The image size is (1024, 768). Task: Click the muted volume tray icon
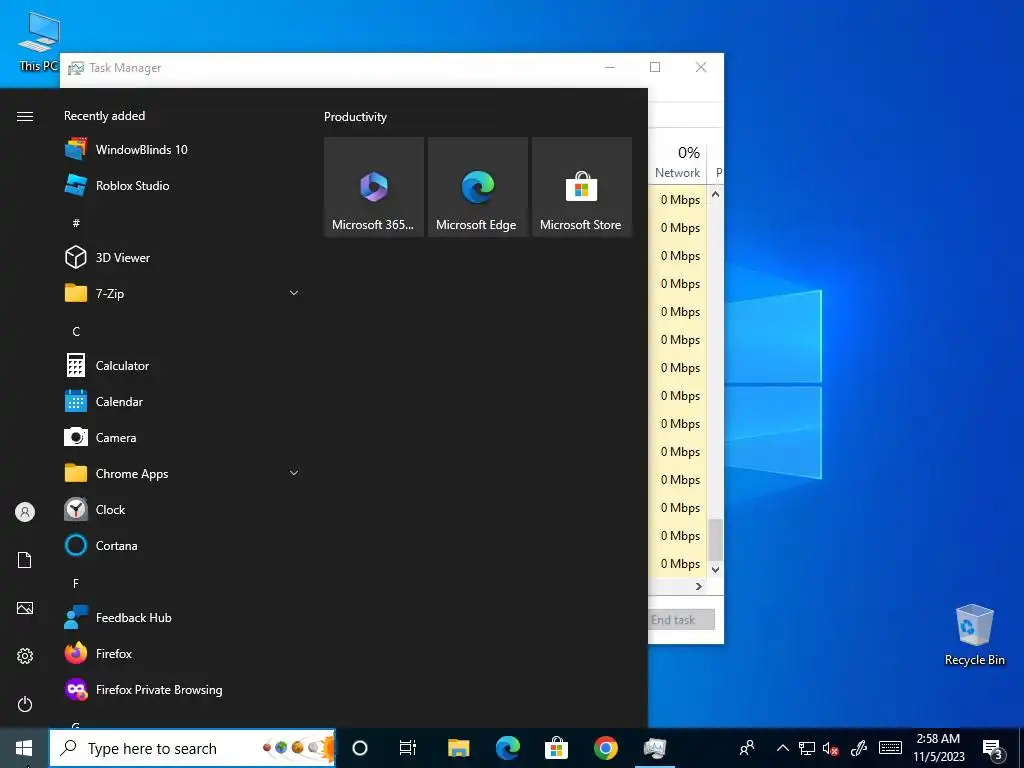[x=831, y=748]
